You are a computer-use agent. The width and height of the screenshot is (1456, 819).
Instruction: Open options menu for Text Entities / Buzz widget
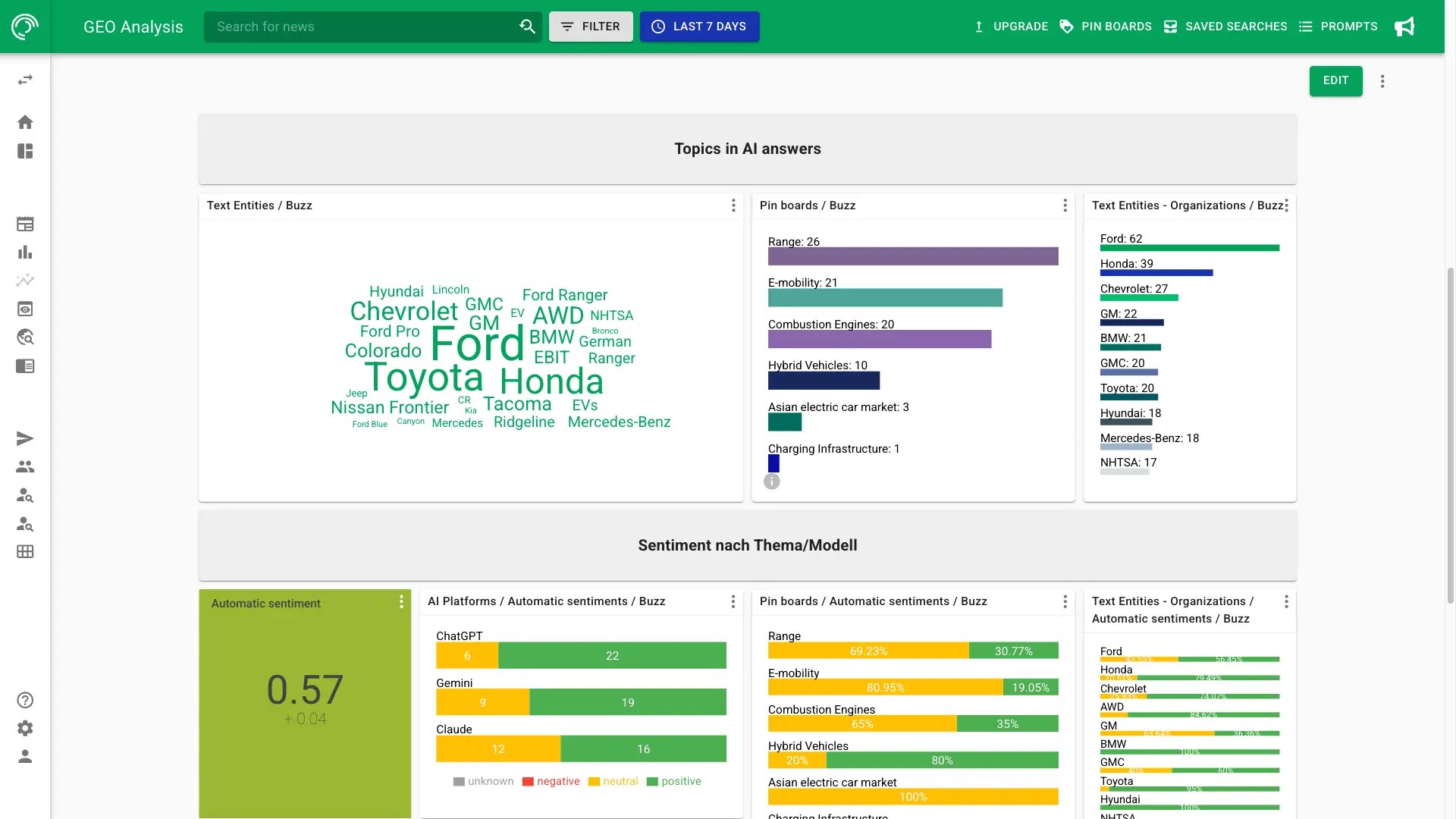click(733, 206)
